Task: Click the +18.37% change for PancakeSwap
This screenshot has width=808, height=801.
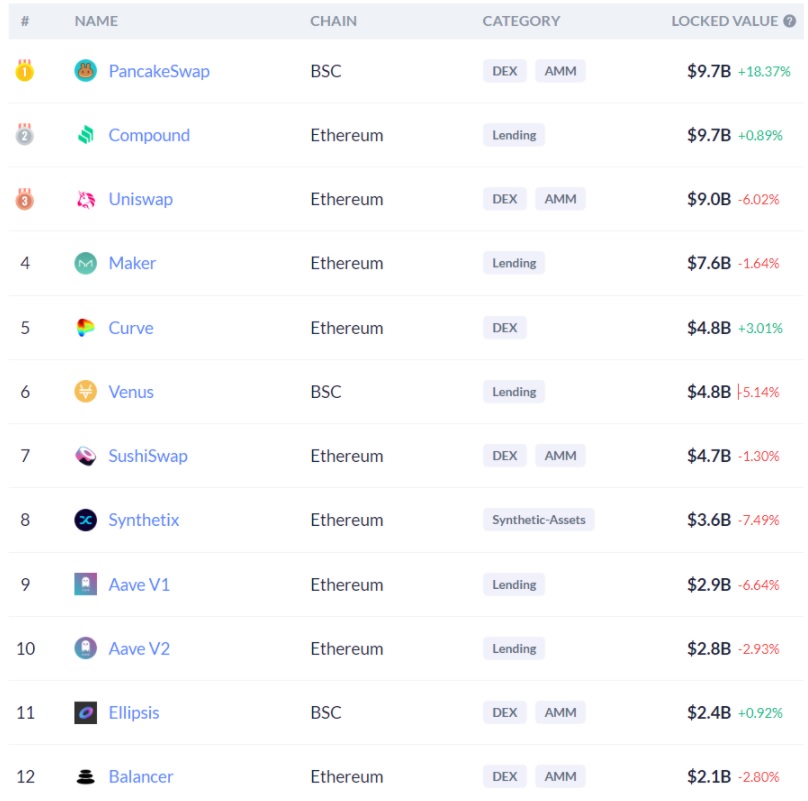Action: point(764,72)
